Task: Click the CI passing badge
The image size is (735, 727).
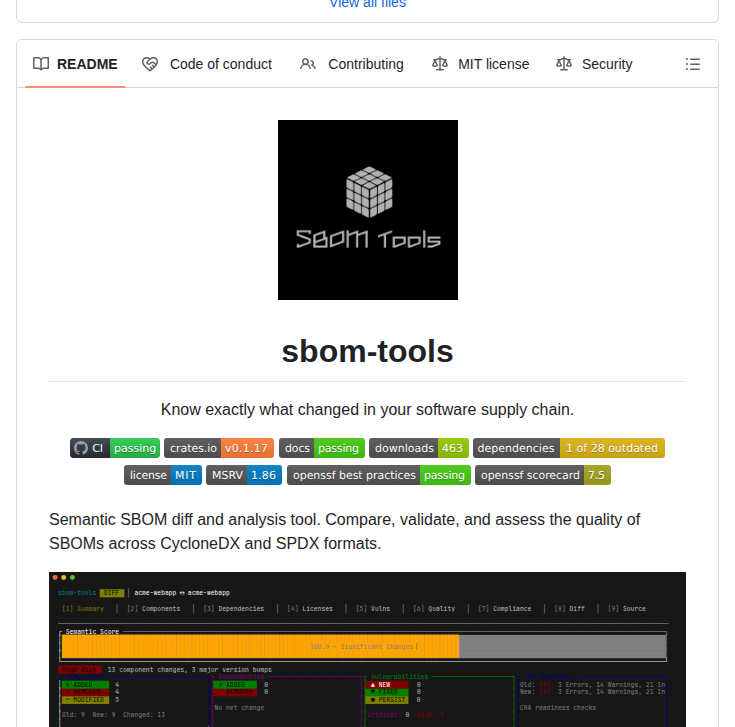Action: (x=115, y=448)
